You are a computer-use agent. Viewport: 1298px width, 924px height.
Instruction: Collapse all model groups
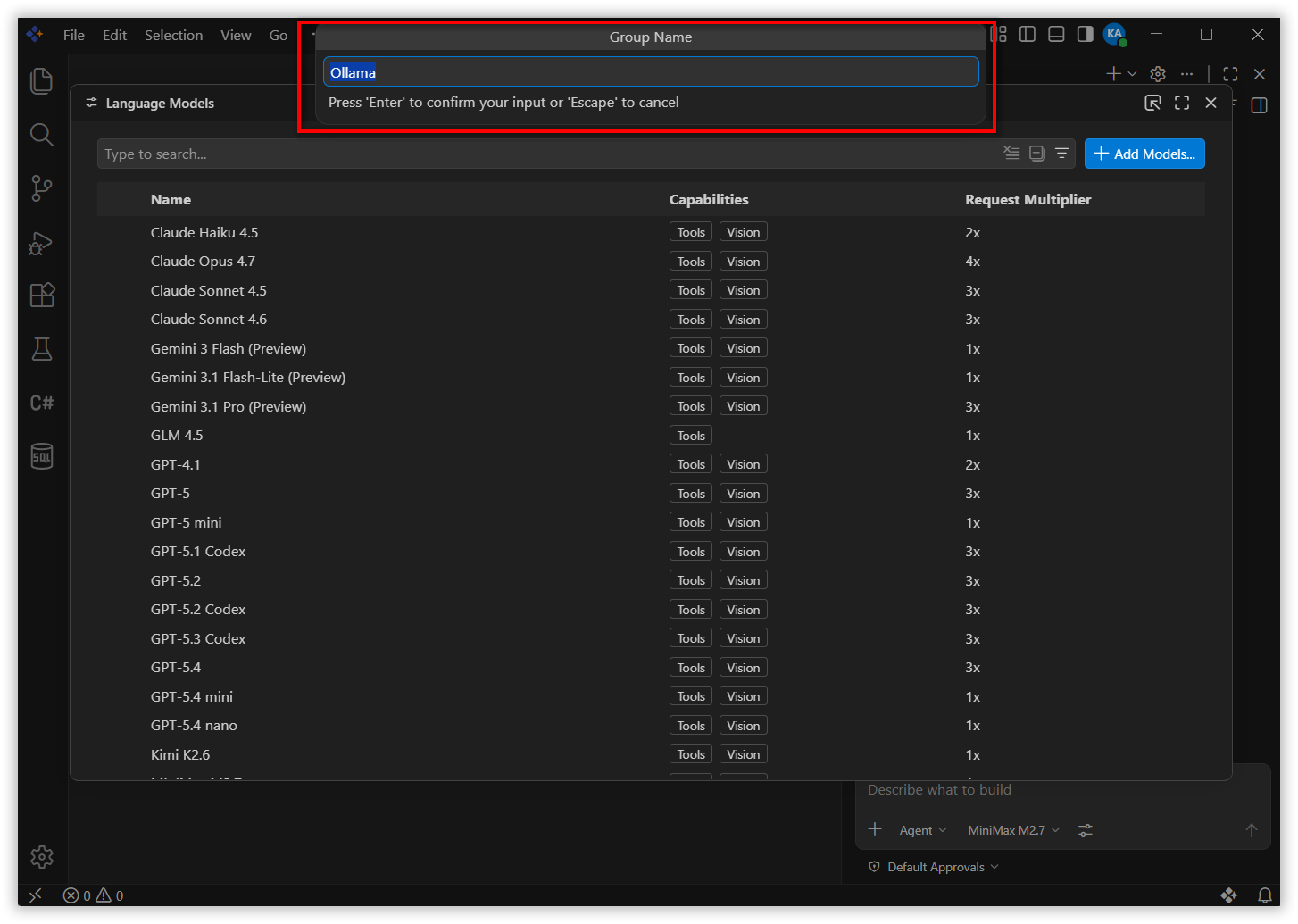[1036, 154]
